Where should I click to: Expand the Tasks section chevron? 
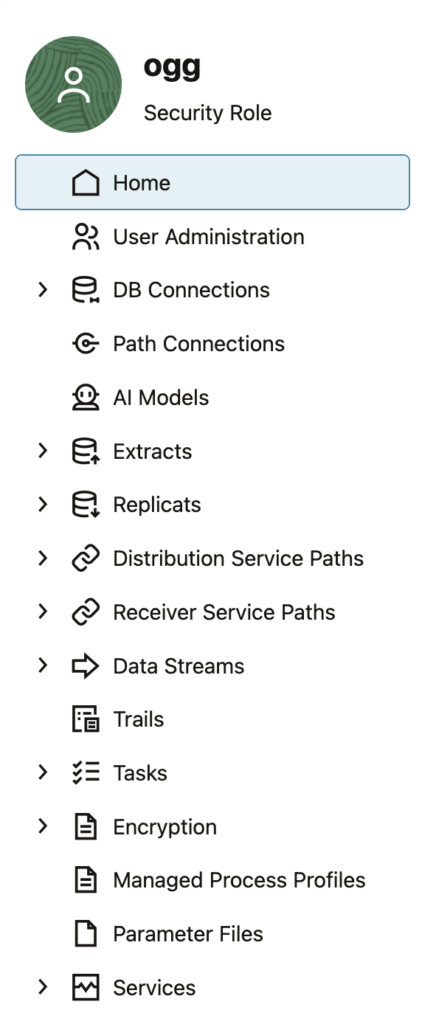point(43,773)
